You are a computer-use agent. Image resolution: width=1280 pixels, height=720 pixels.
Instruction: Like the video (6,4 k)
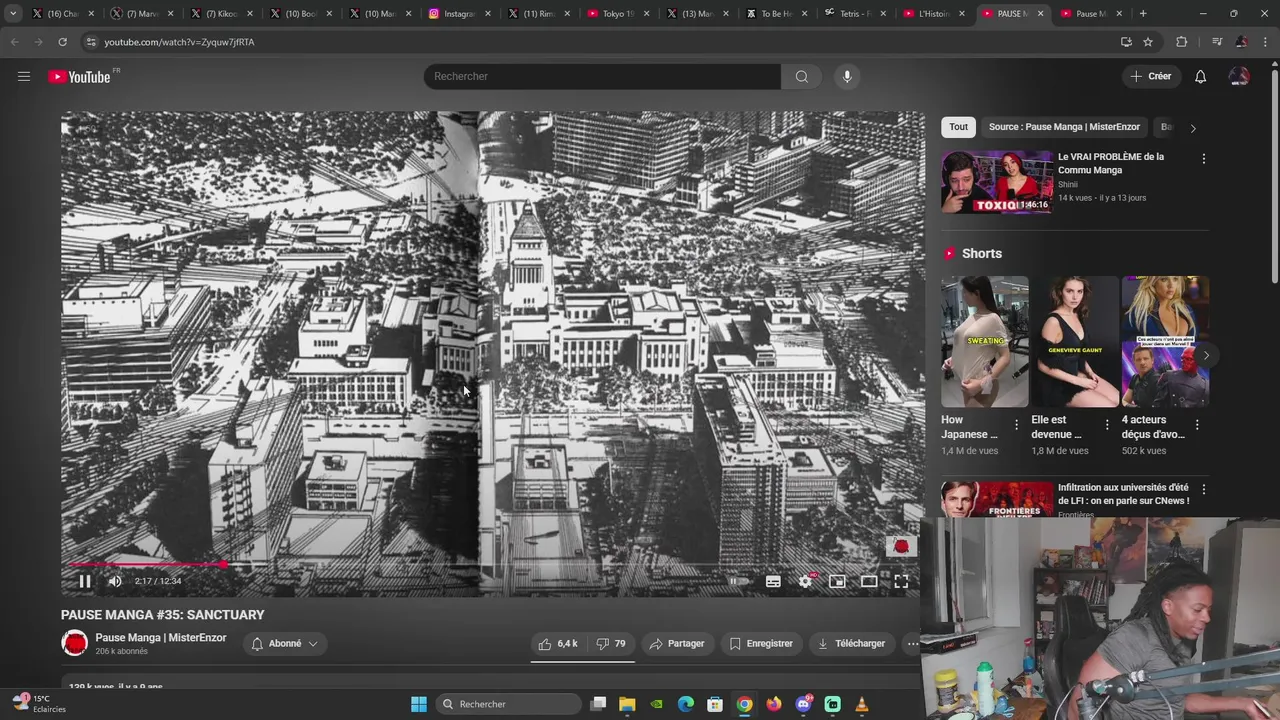(x=558, y=644)
